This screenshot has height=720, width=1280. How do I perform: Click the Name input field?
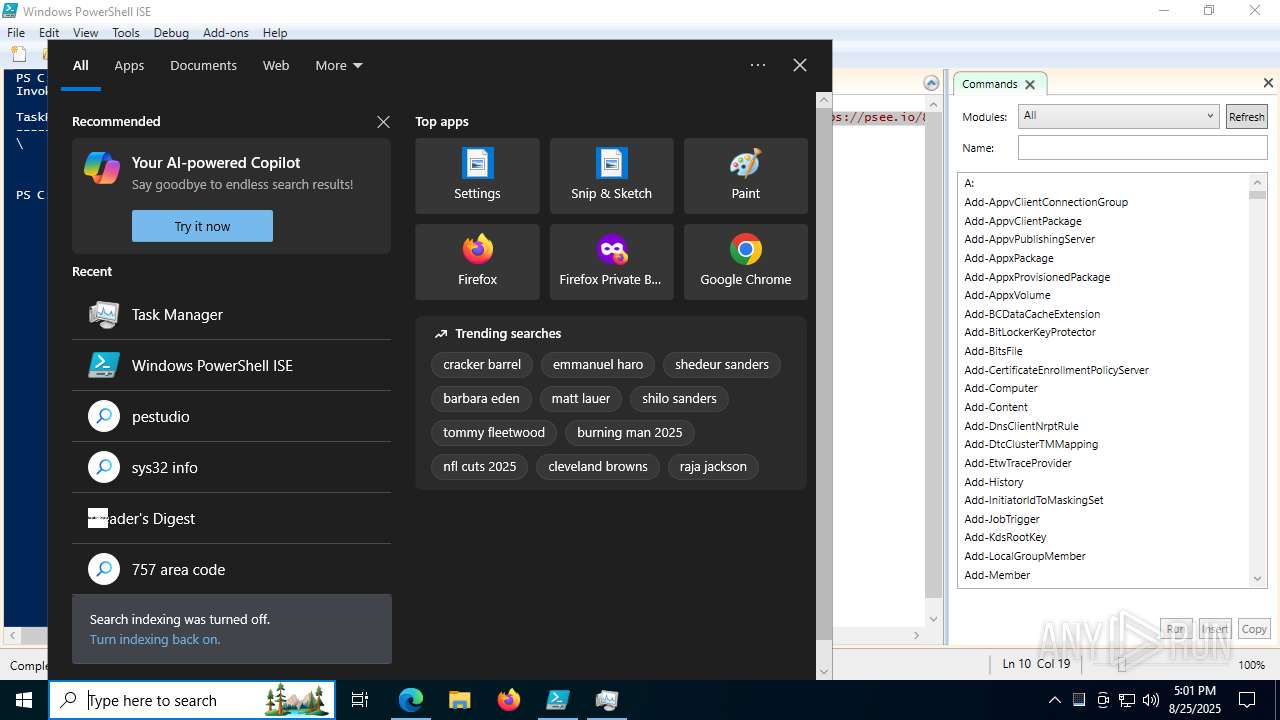click(1142, 147)
